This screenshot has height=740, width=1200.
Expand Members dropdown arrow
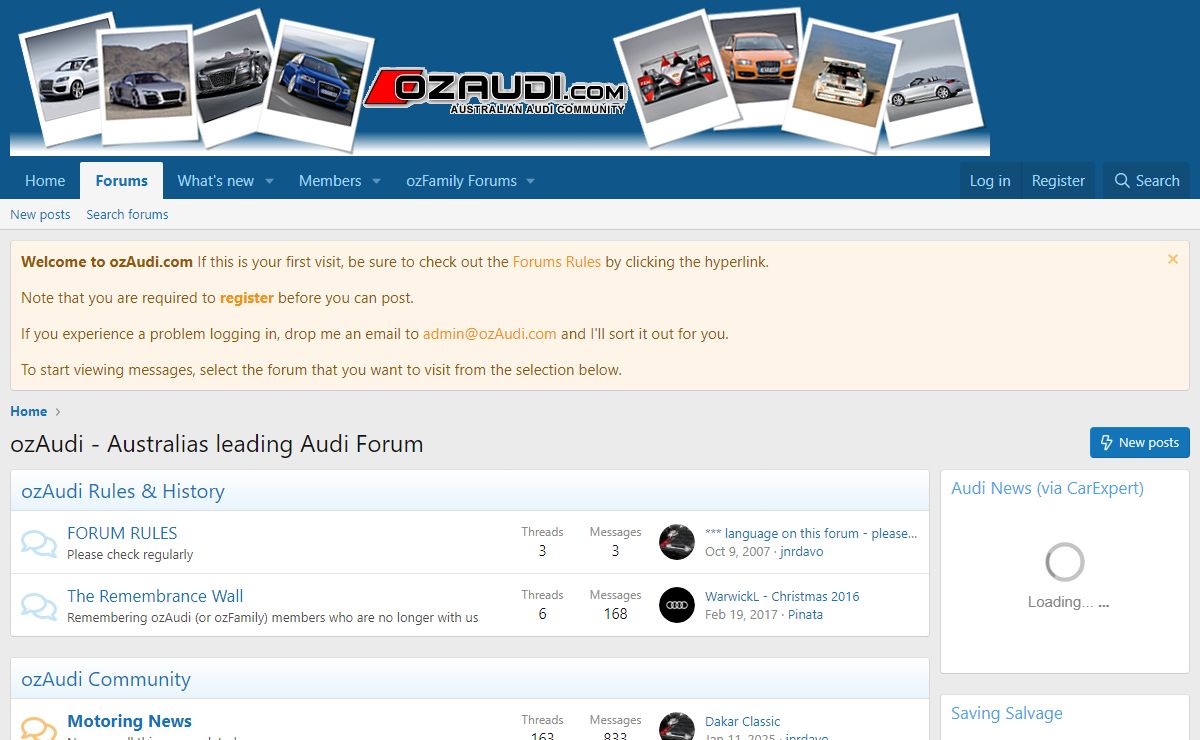tap(376, 181)
